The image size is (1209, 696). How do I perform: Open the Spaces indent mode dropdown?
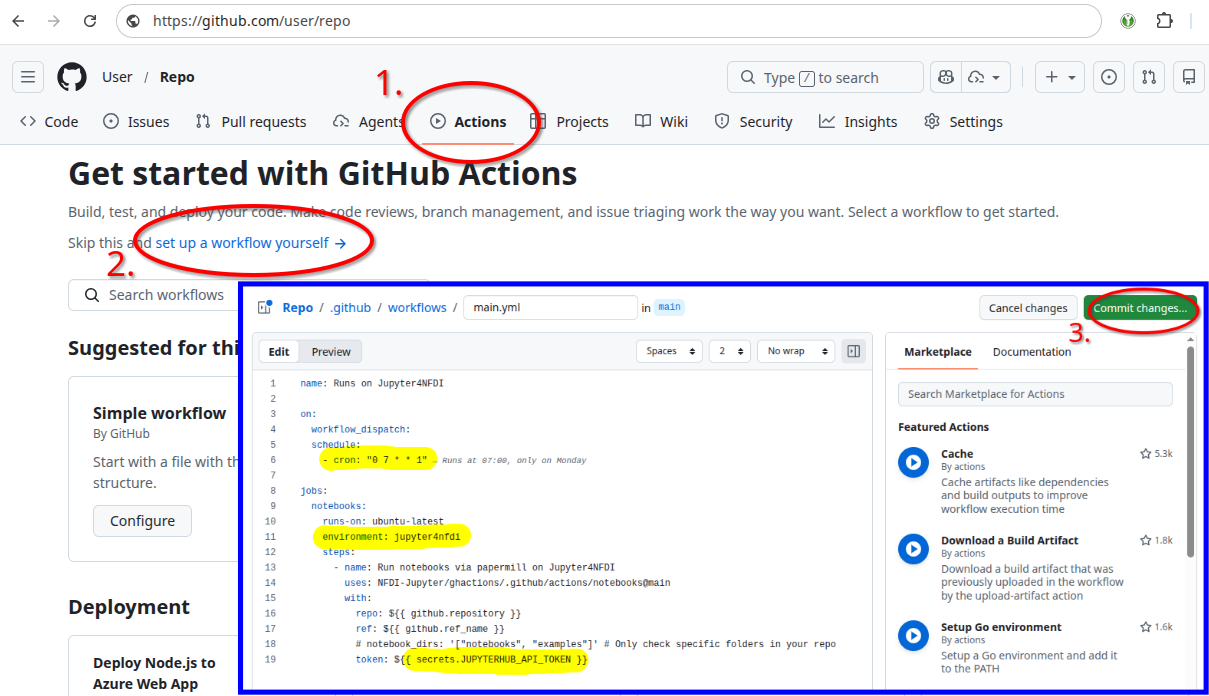[x=669, y=351]
